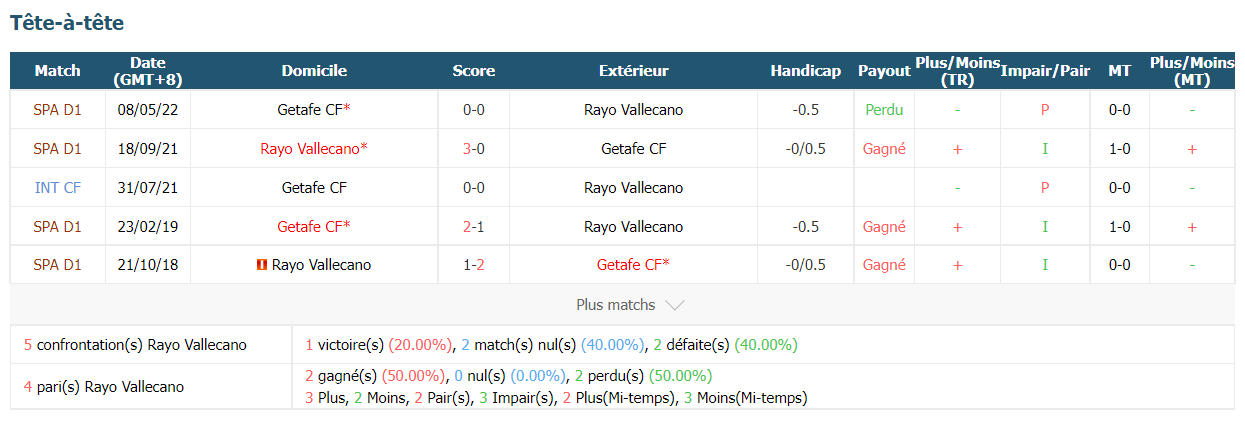The image size is (1245, 421).
Task: Select Getafe CF home team 31/07/21
Action: (314, 188)
